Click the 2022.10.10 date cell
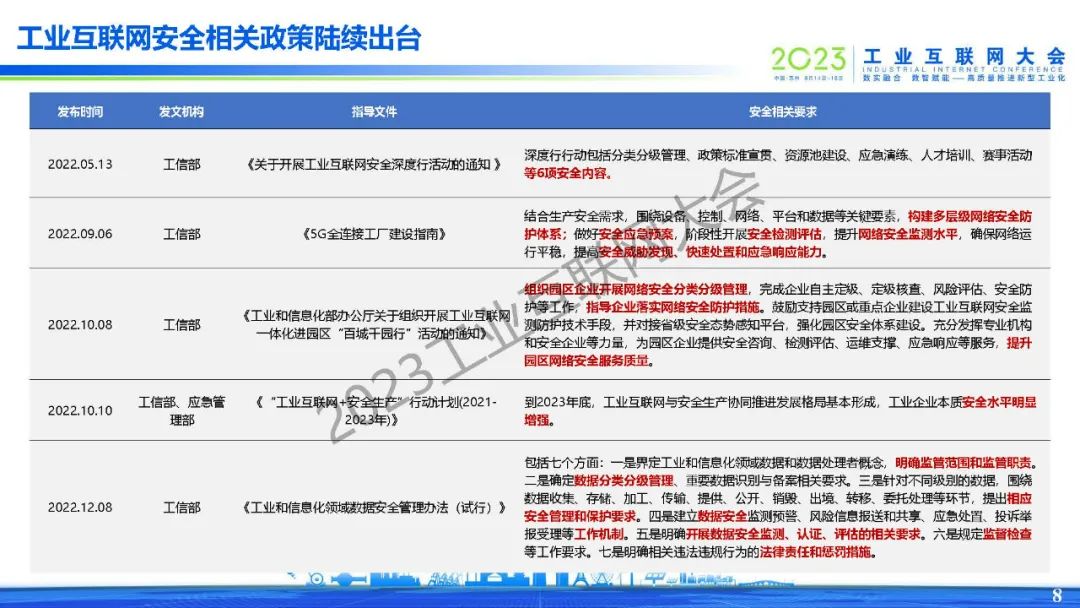The height and width of the screenshot is (608, 1080). tap(80, 410)
